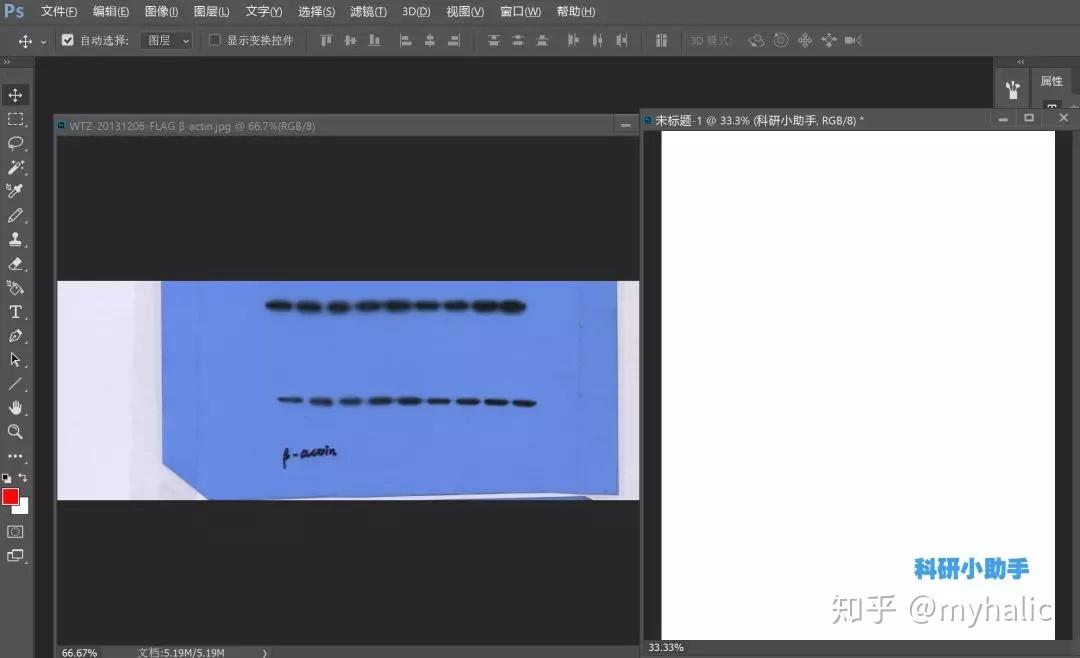Select the Rectangular Marquee tool

coord(15,120)
